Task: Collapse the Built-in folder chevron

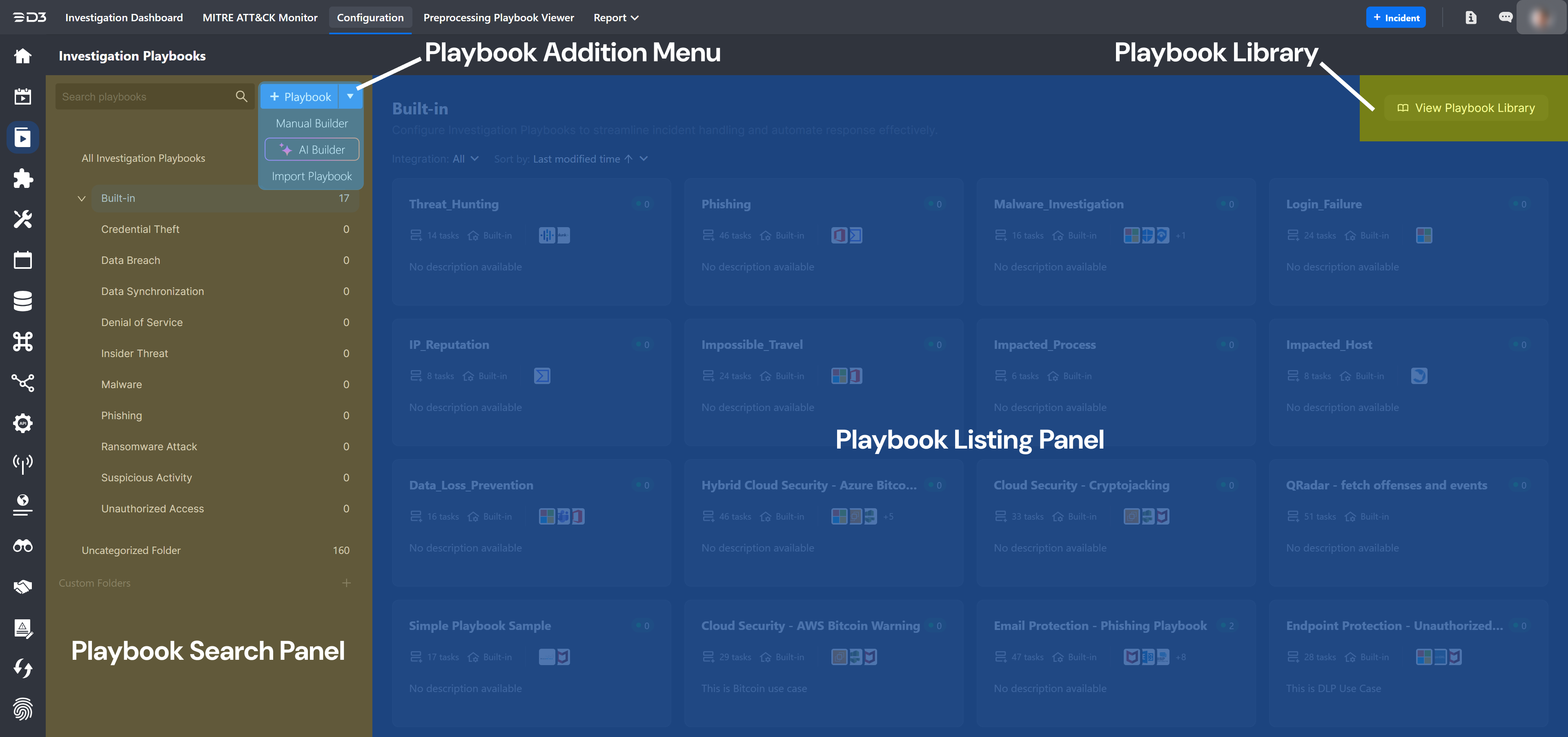Action: 82,199
